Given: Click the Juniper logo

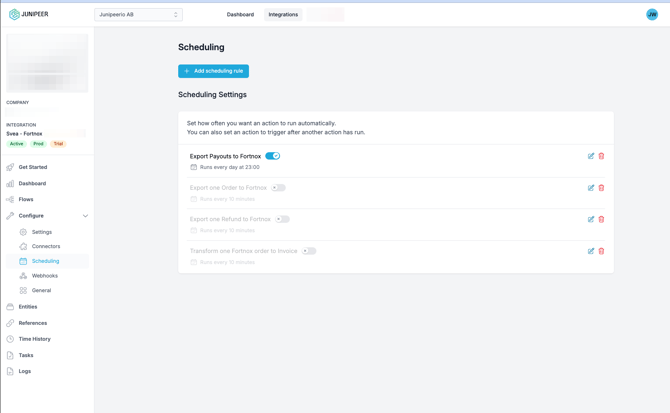Looking at the screenshot, I should coord(28,14).
